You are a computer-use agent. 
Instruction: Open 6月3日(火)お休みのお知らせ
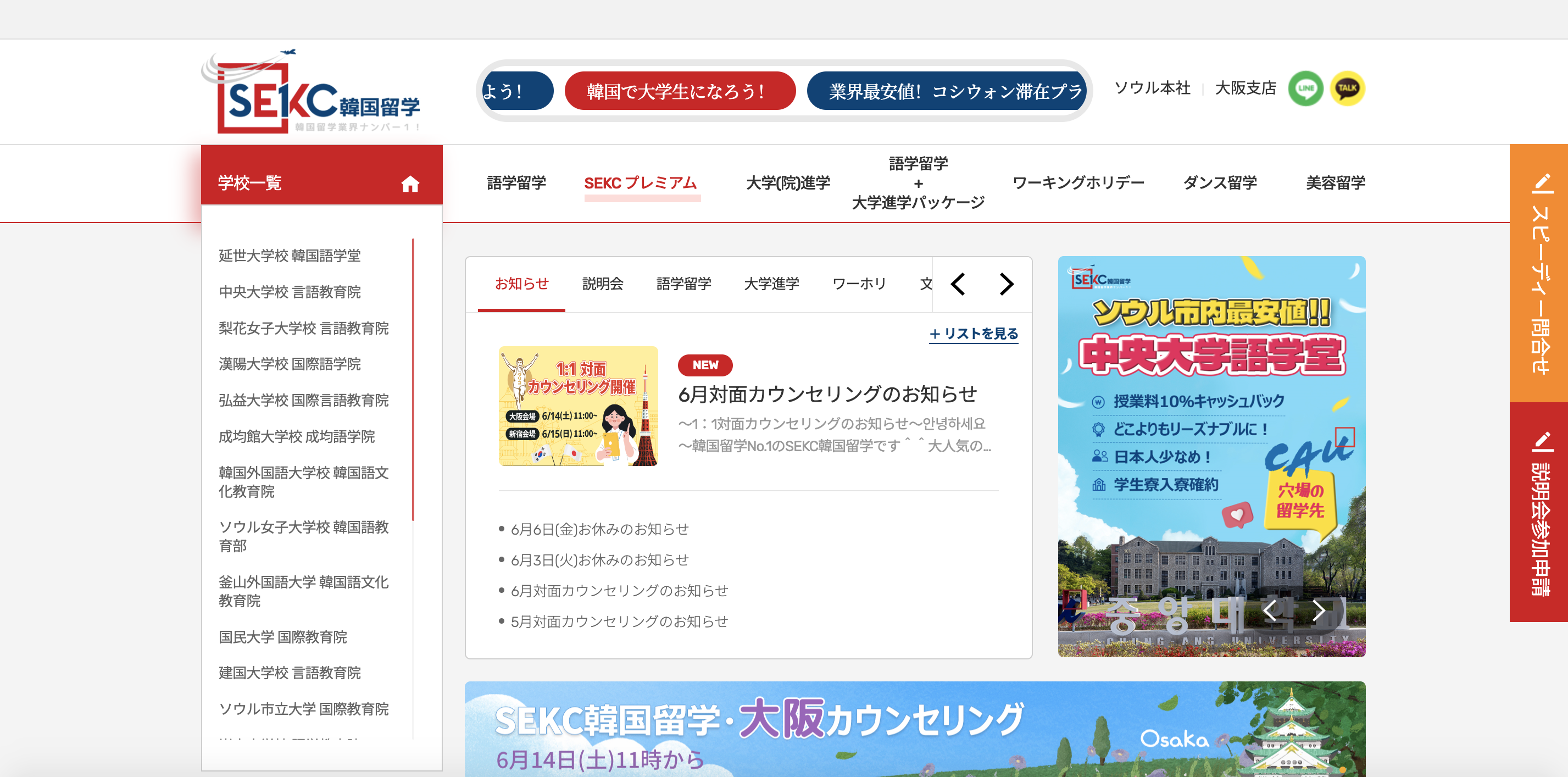pyautogui.click(x=599, y=560)
